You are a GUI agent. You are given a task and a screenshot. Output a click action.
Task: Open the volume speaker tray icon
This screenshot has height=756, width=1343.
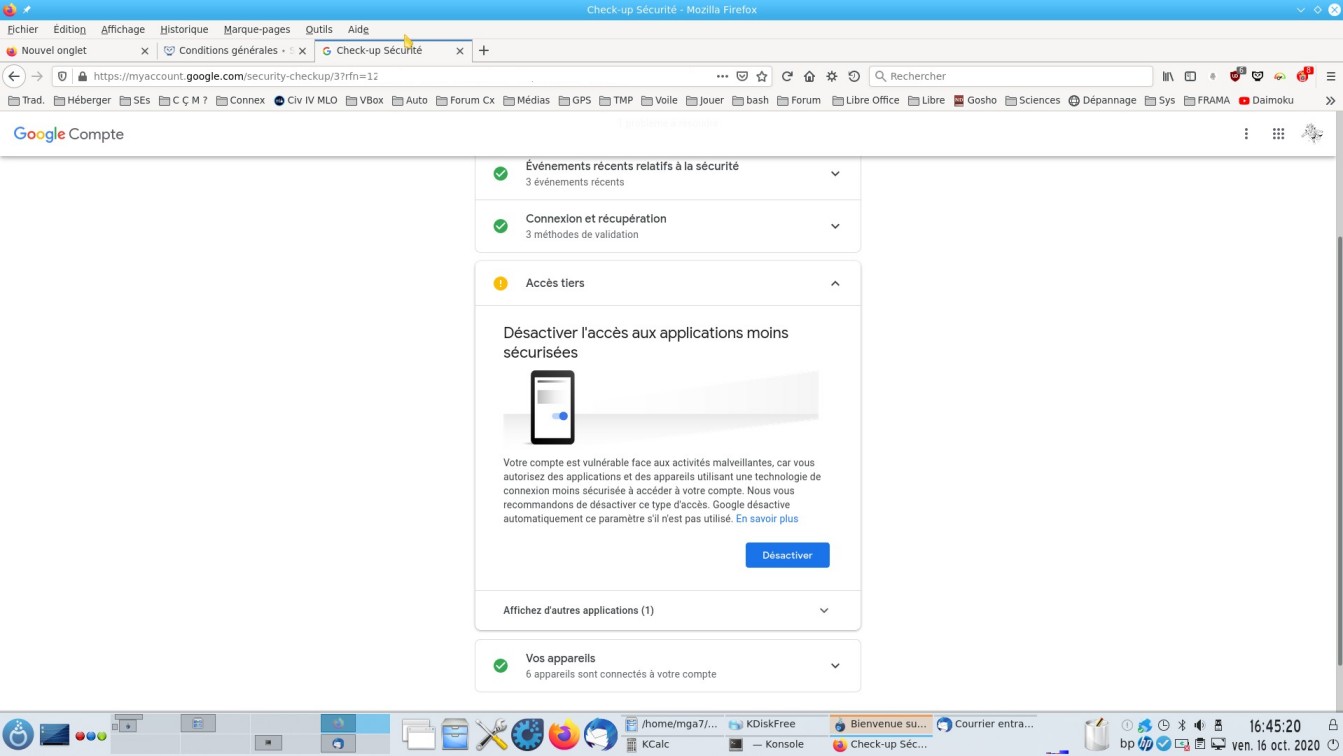click(x=1199, y=725)
